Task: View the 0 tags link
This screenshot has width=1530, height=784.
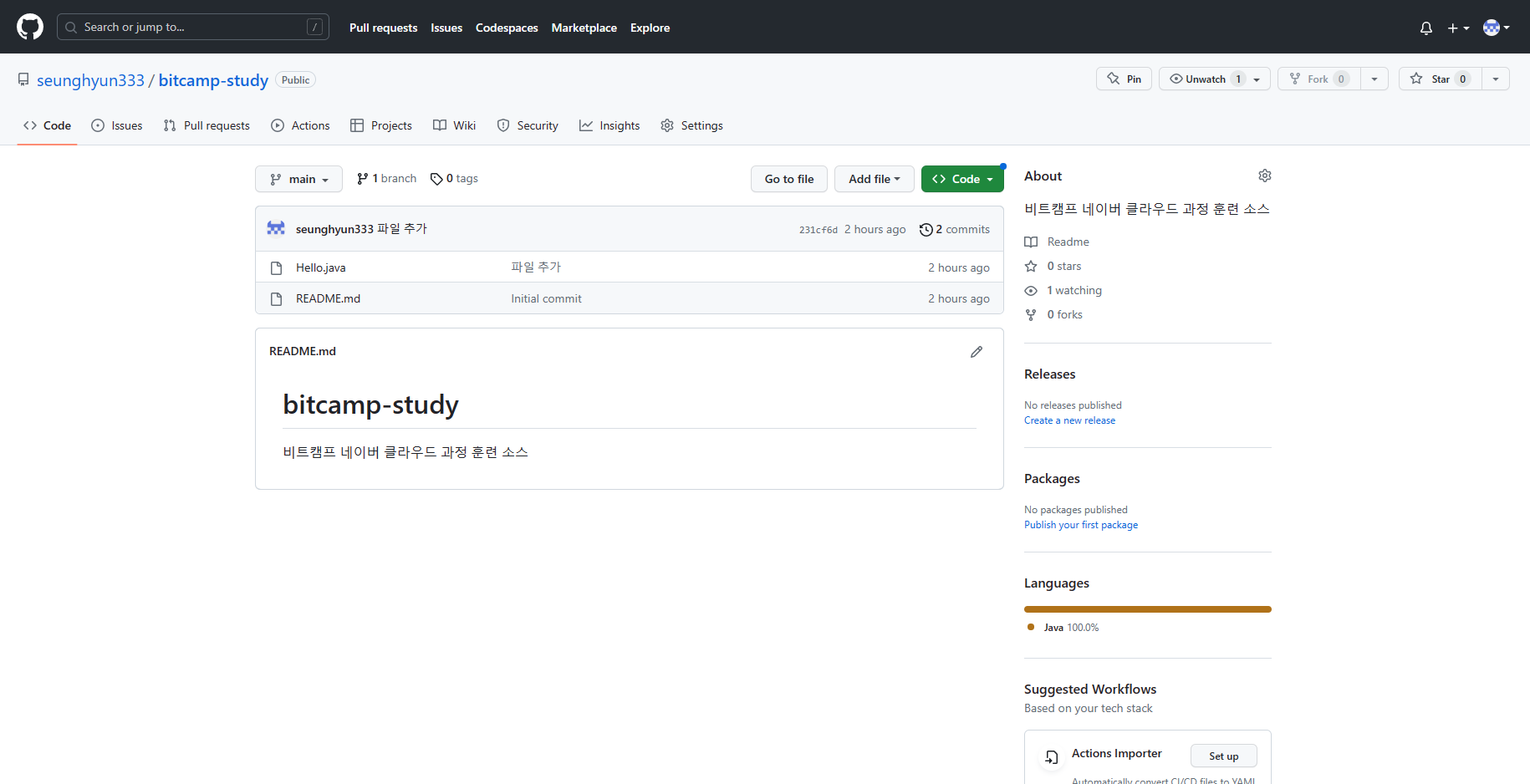Action: coord(454,179)
